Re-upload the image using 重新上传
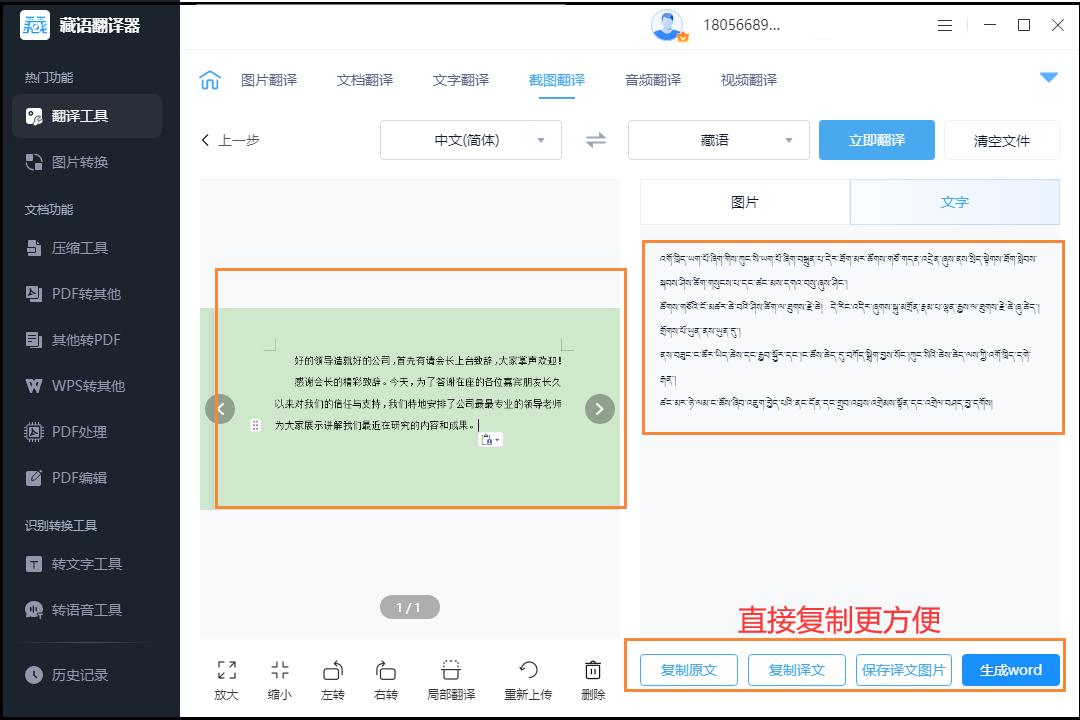 (528, 678)
